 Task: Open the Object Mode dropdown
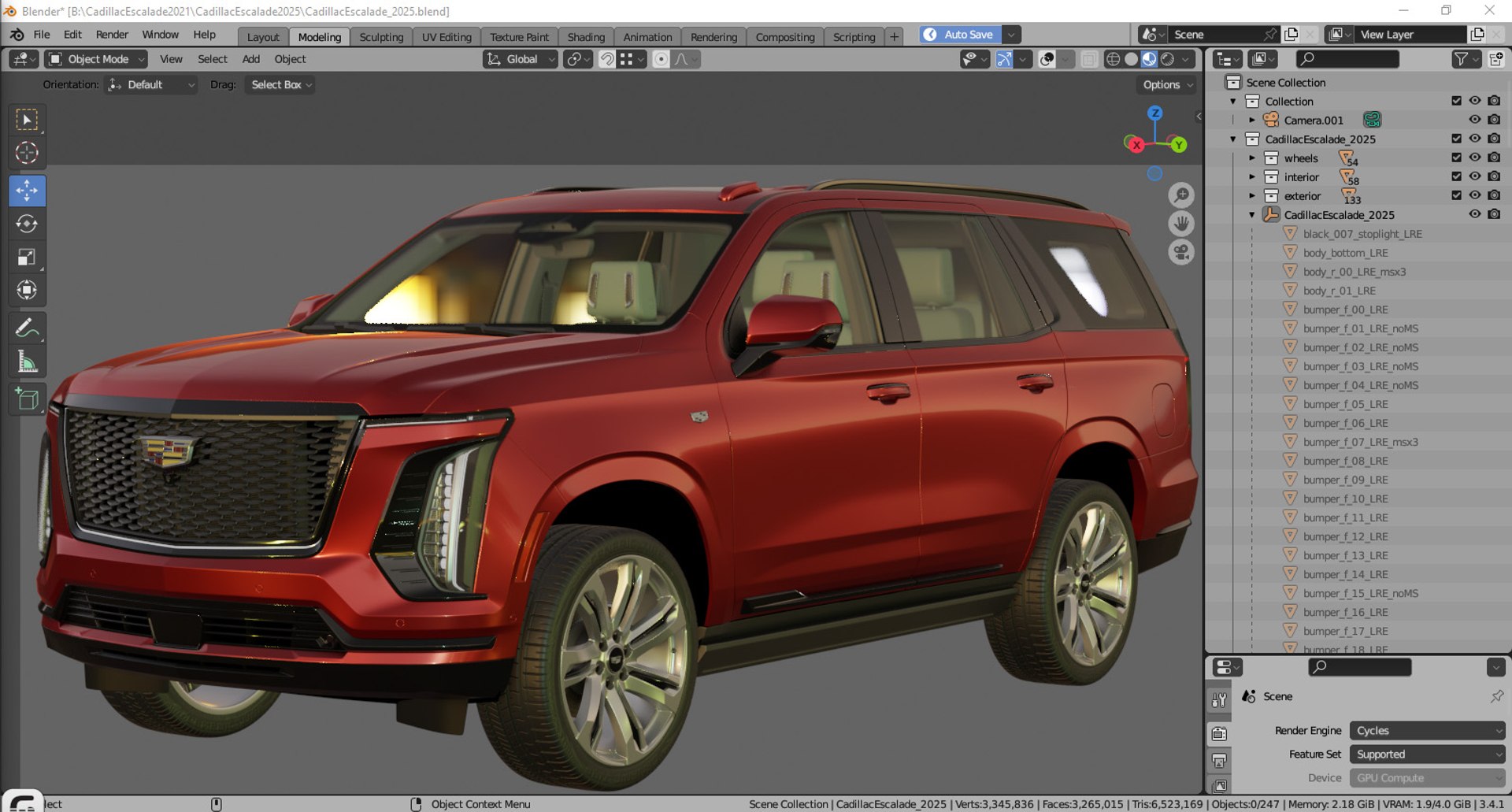click(x=96, y=59)
